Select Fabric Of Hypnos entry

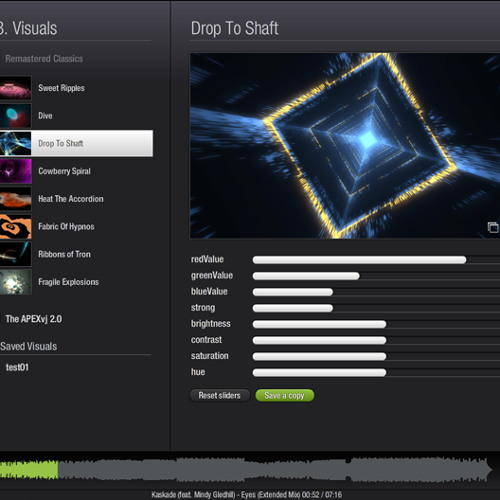coord(66,226)
